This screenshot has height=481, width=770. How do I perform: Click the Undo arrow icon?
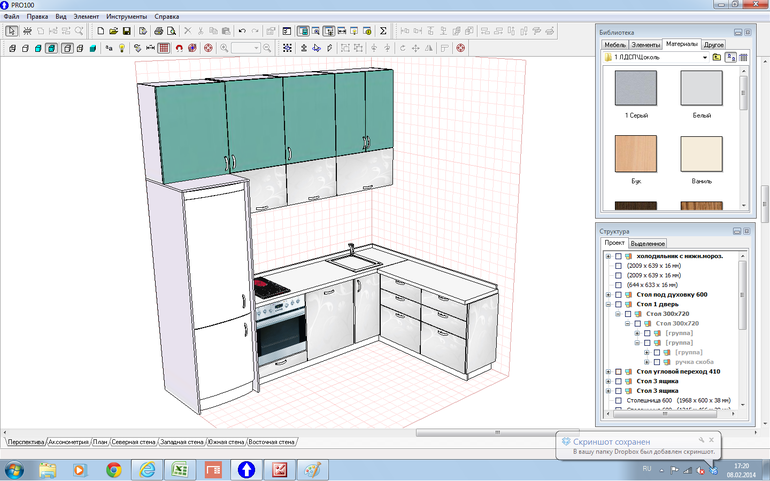(x=242, y=31)
